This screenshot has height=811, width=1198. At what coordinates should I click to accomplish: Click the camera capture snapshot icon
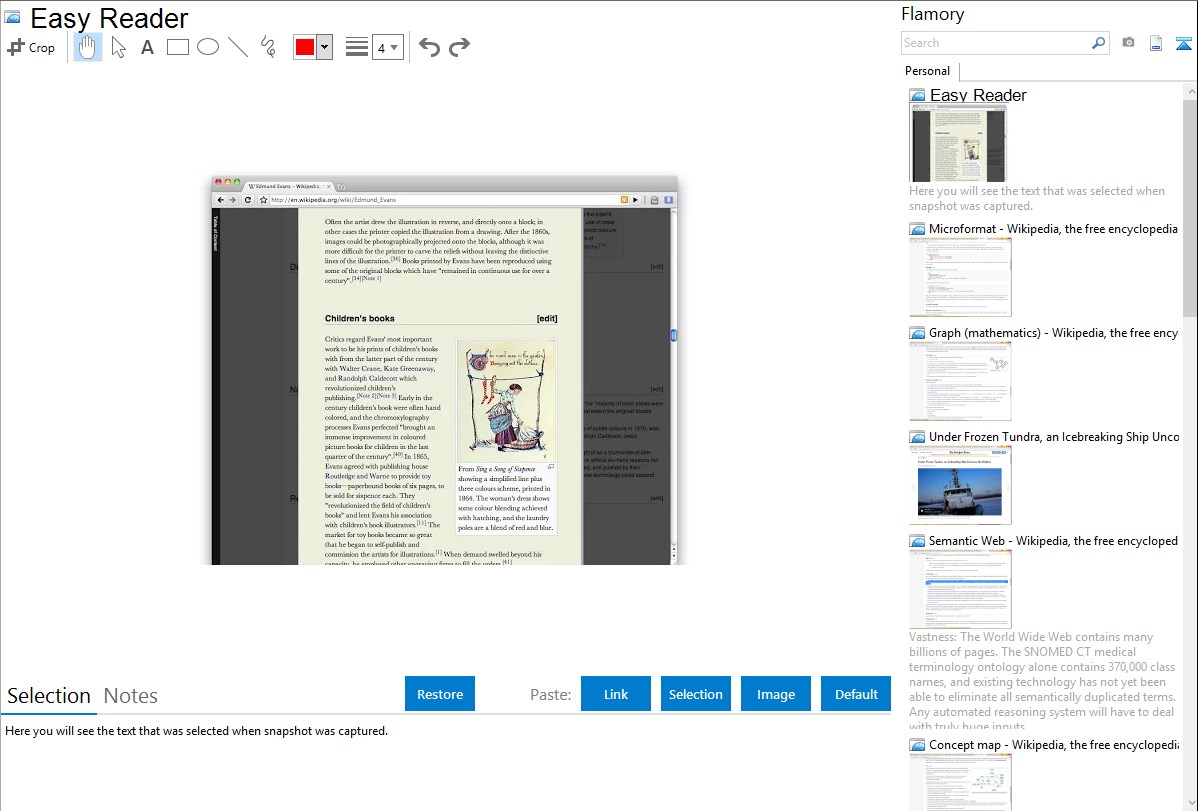[1128, 43]
